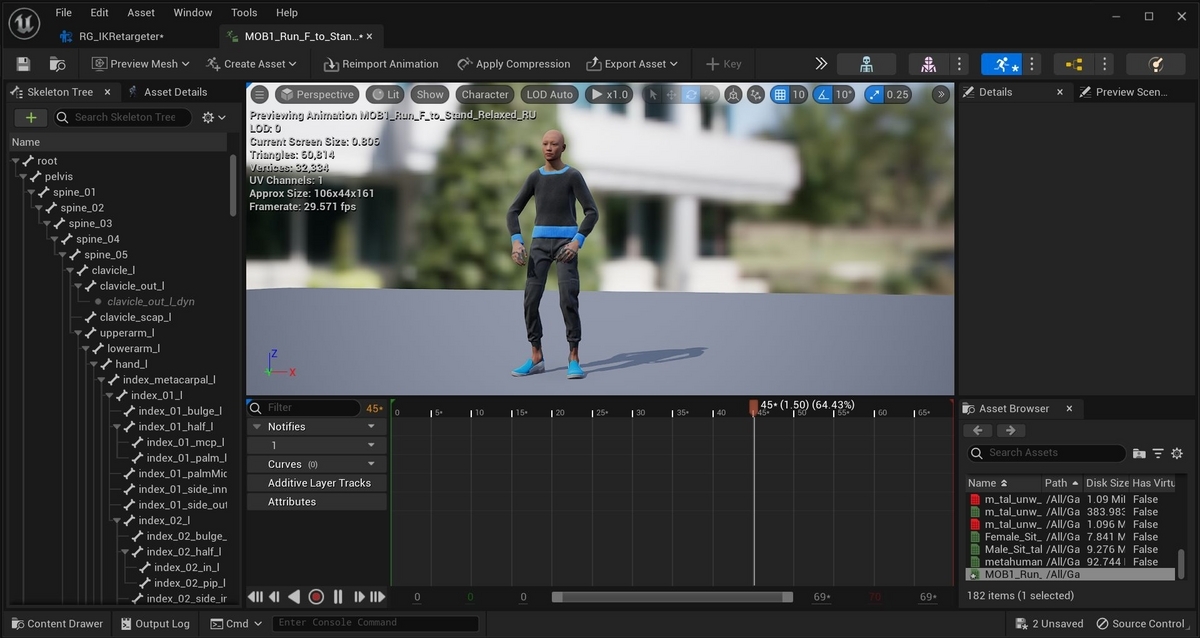Open the Perspective view mode dropdown
Screen dimensions: 1200x638
(316, 95)
